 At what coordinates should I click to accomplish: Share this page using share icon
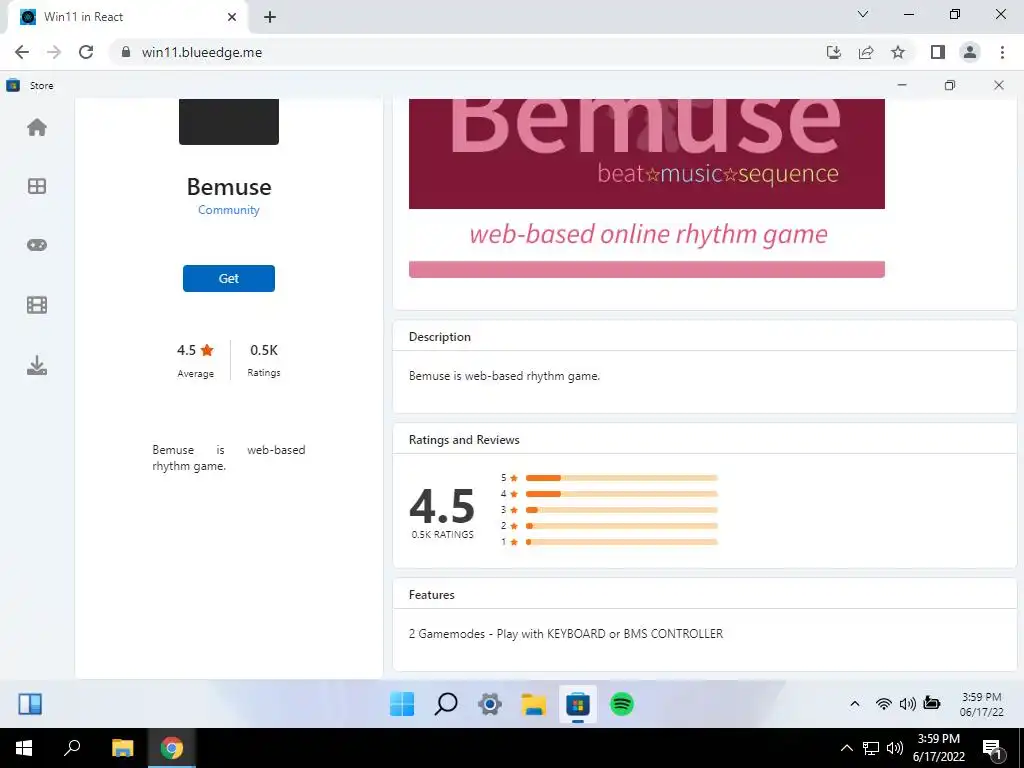(x=866, y=52)
